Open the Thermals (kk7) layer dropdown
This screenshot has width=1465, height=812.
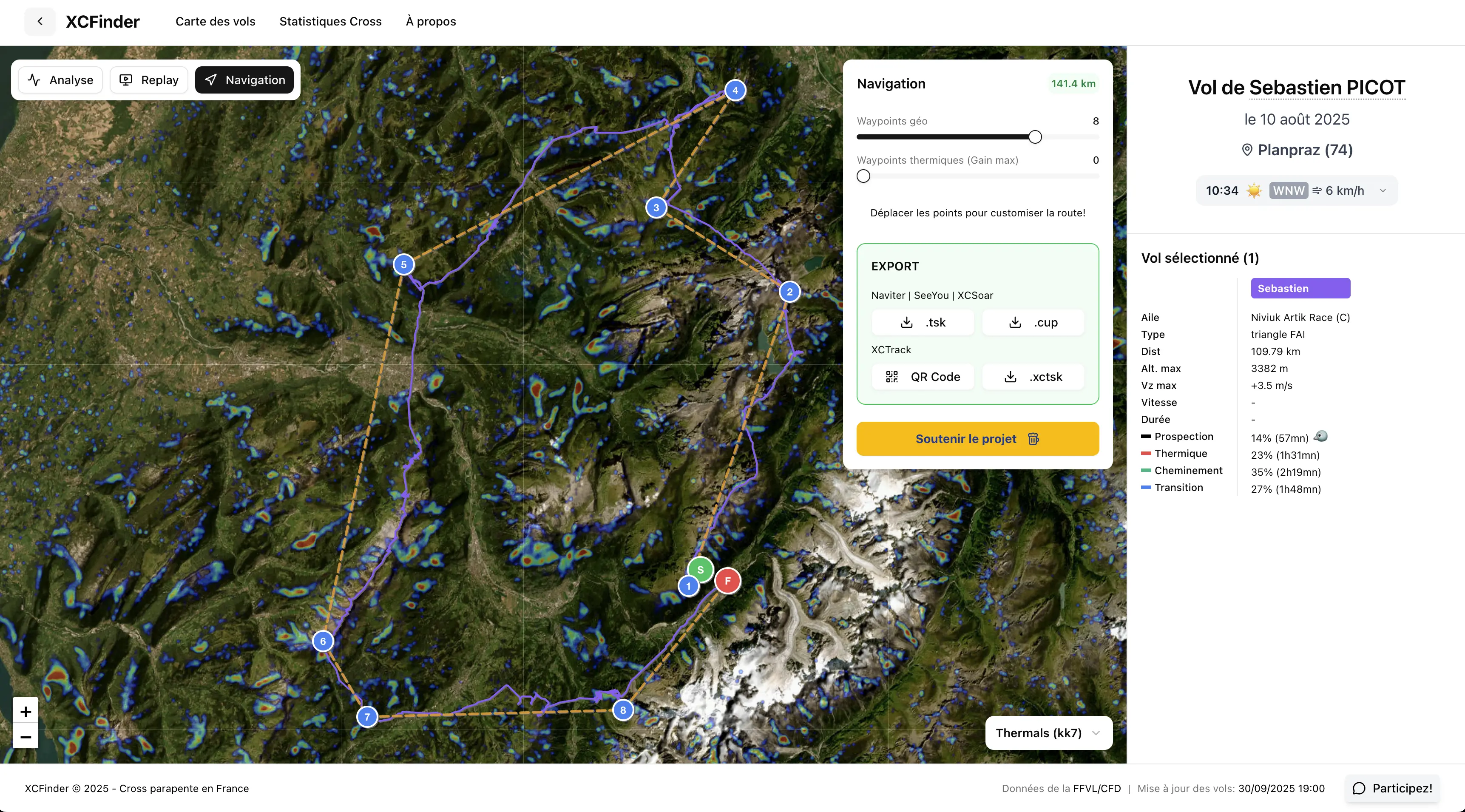tap(1048, 733)
